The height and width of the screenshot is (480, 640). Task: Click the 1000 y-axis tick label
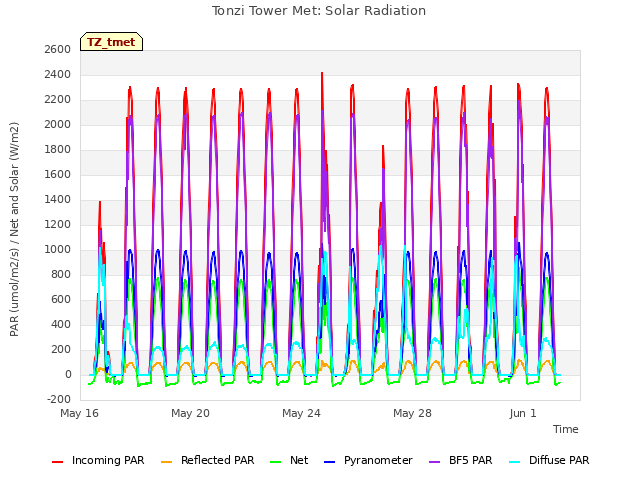click(x=58, y=249)
